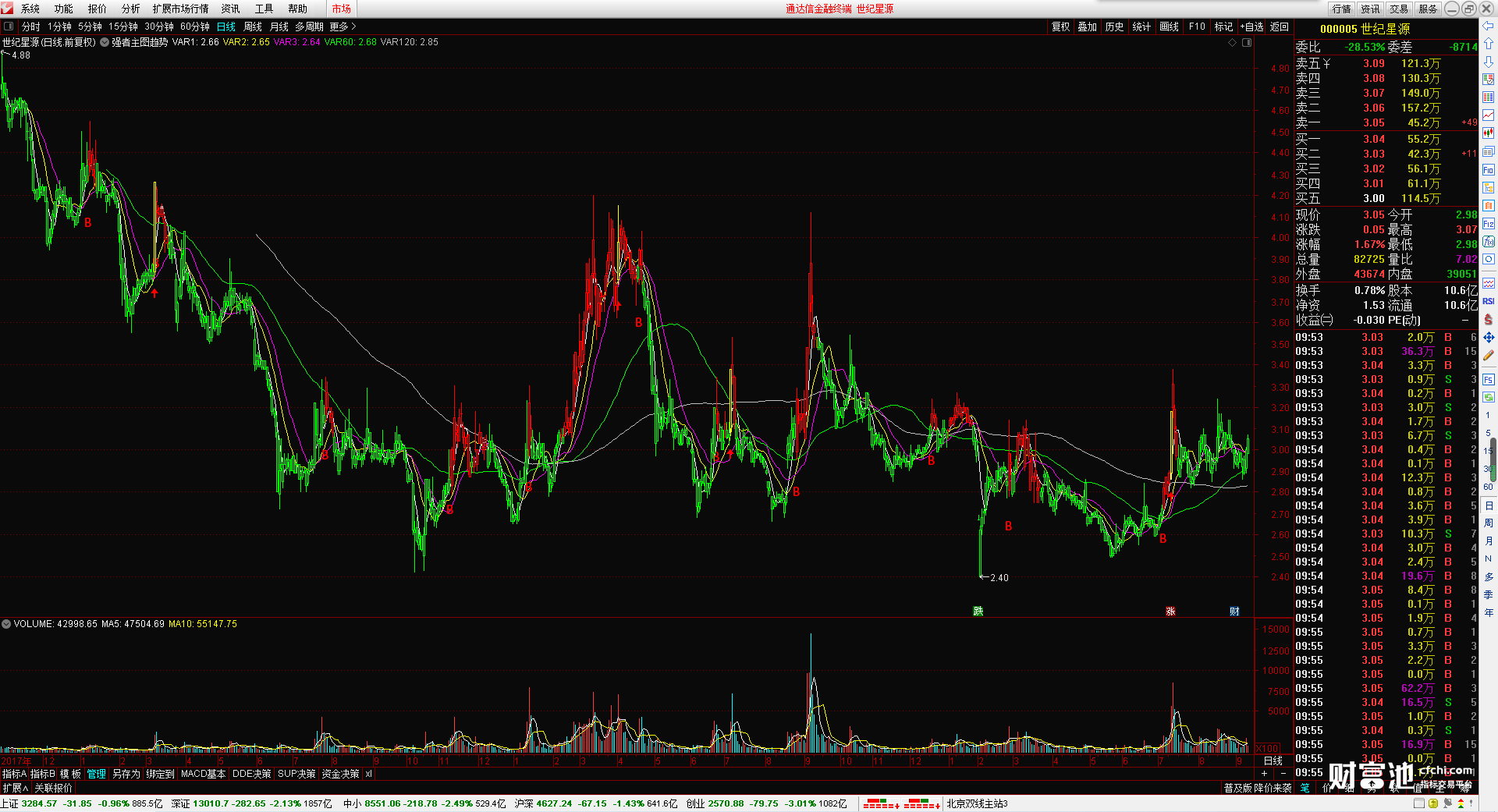Click the back arrow icon in right sidebar
The image size is (1498, 812).
1488,27
